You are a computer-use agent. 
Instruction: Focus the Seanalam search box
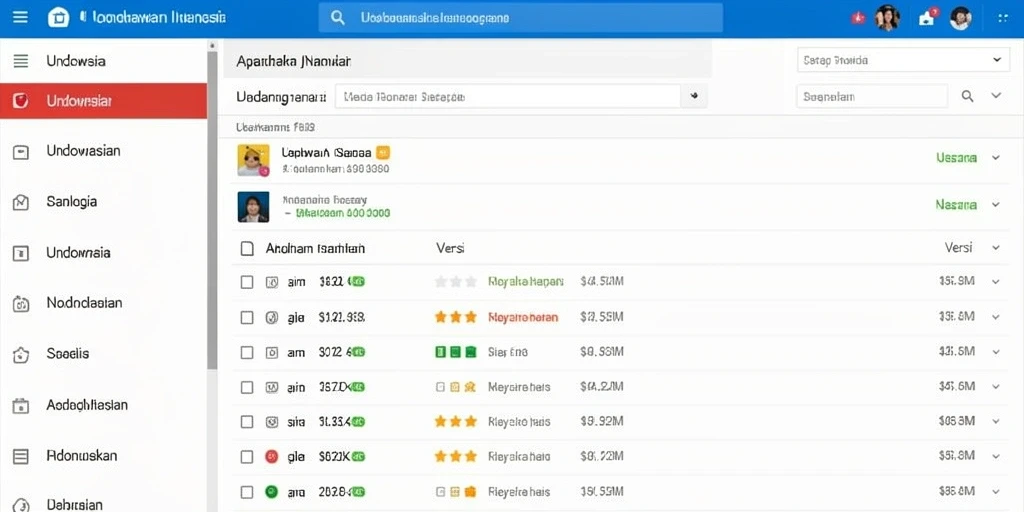[x=872, y=97]
